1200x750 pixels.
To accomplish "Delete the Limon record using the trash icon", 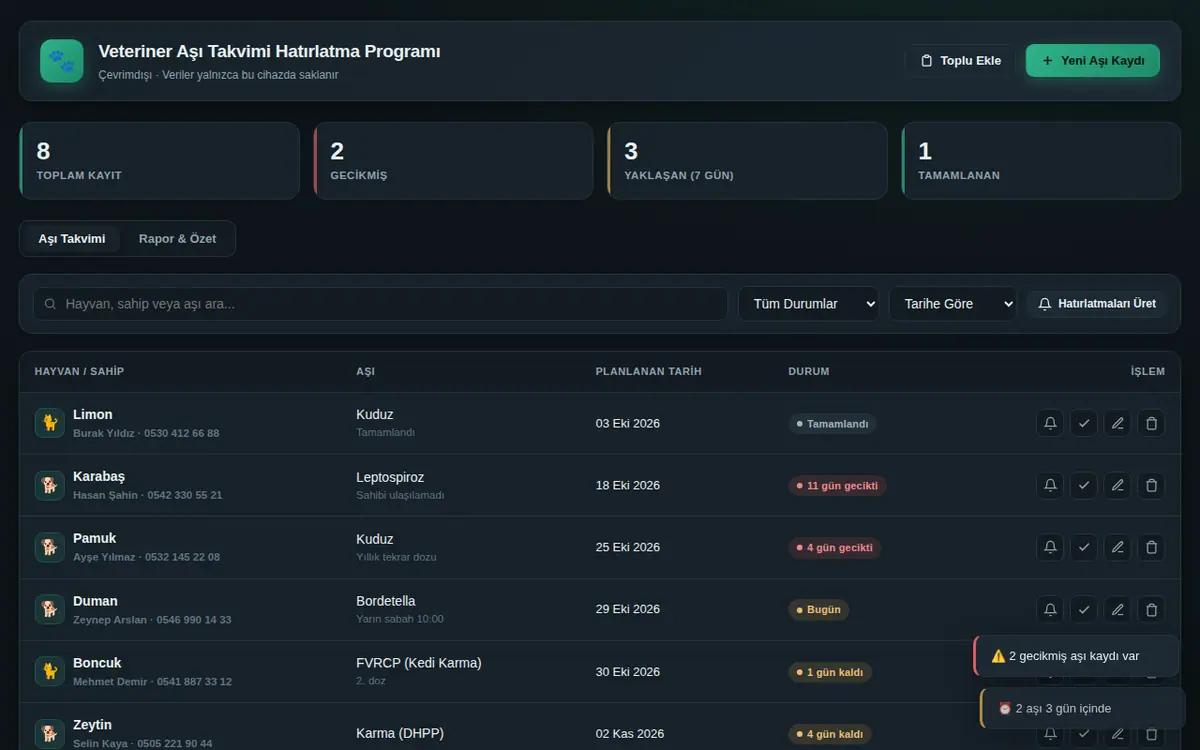I will [x=1151, y=423].
